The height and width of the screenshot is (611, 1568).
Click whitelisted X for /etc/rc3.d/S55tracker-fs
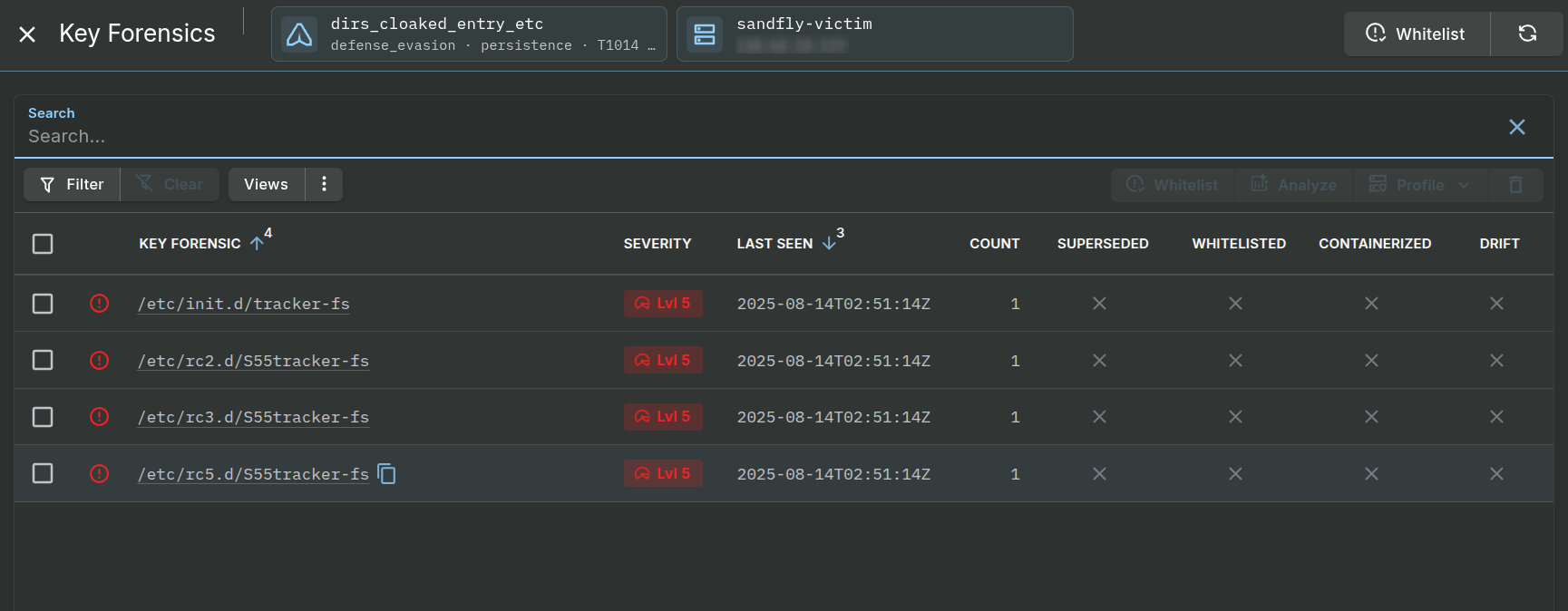(1235, 417)
